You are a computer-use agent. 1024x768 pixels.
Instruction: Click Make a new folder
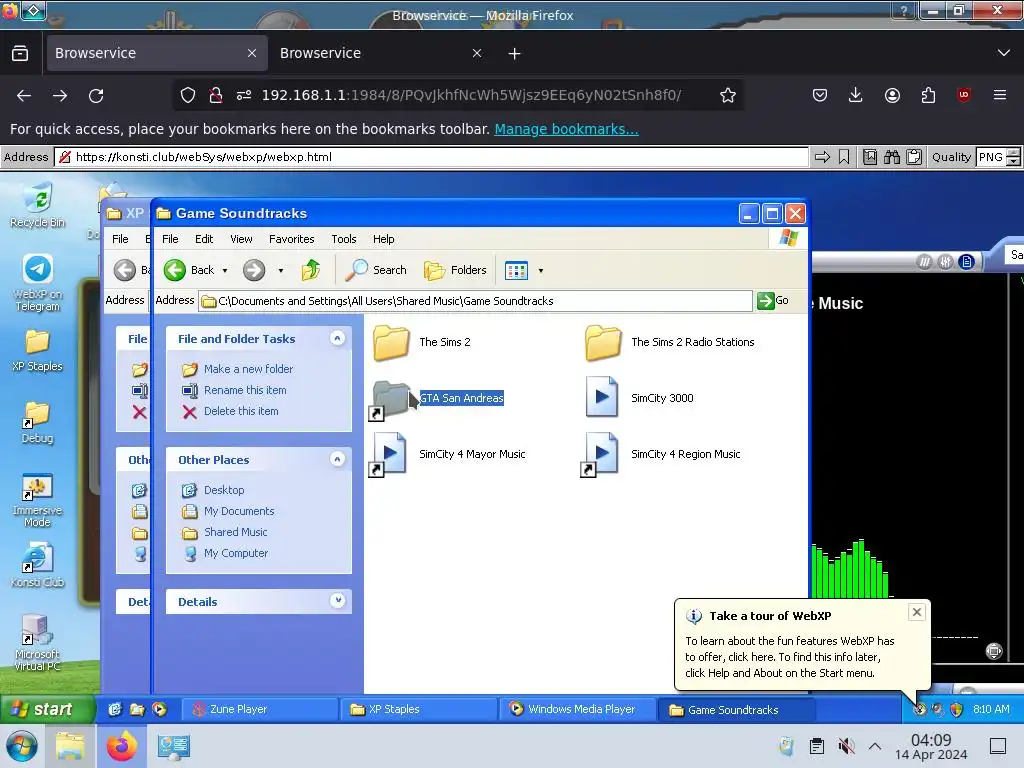[238, 369]
